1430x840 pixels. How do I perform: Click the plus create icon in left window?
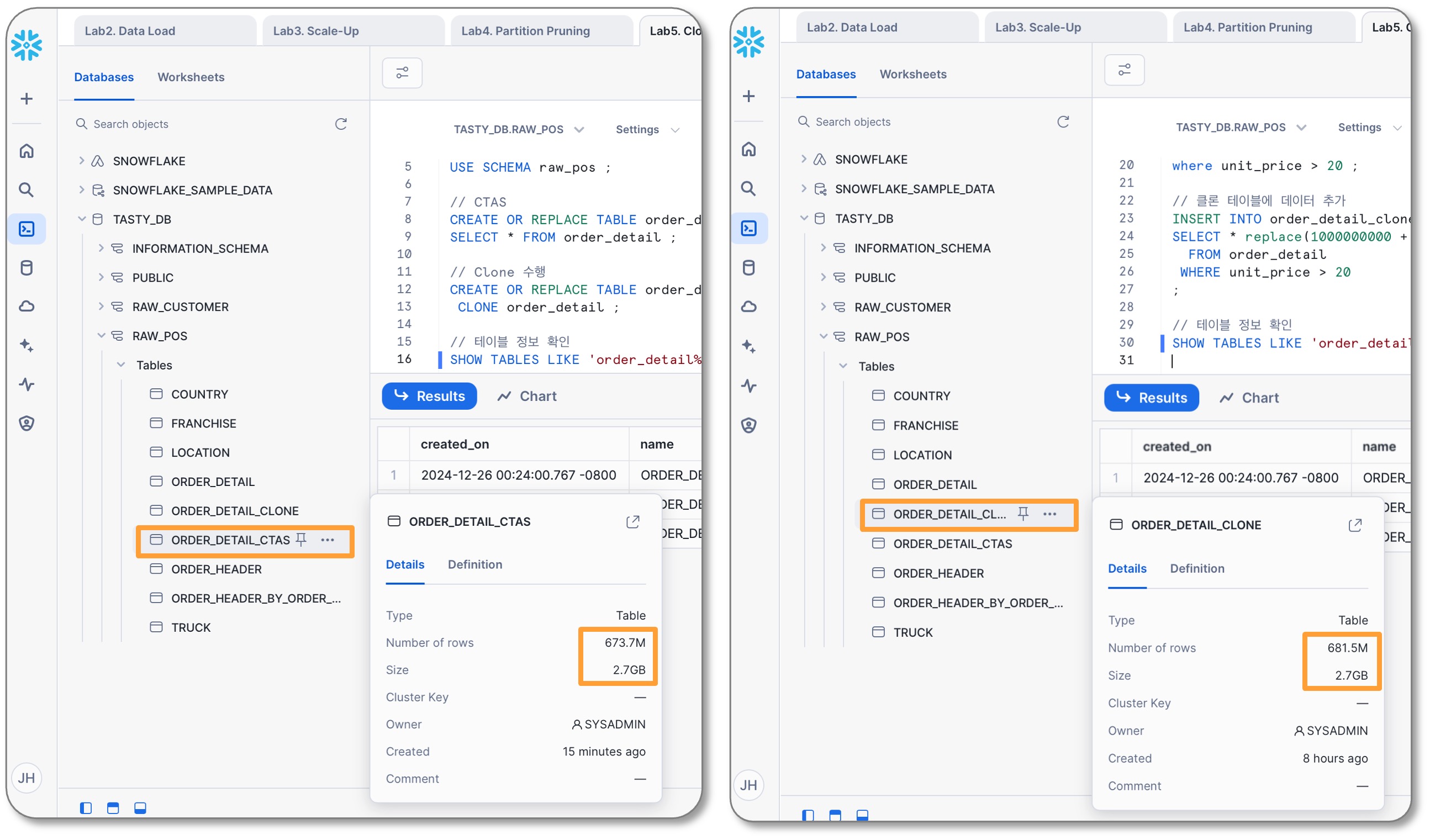click(27, 99)
